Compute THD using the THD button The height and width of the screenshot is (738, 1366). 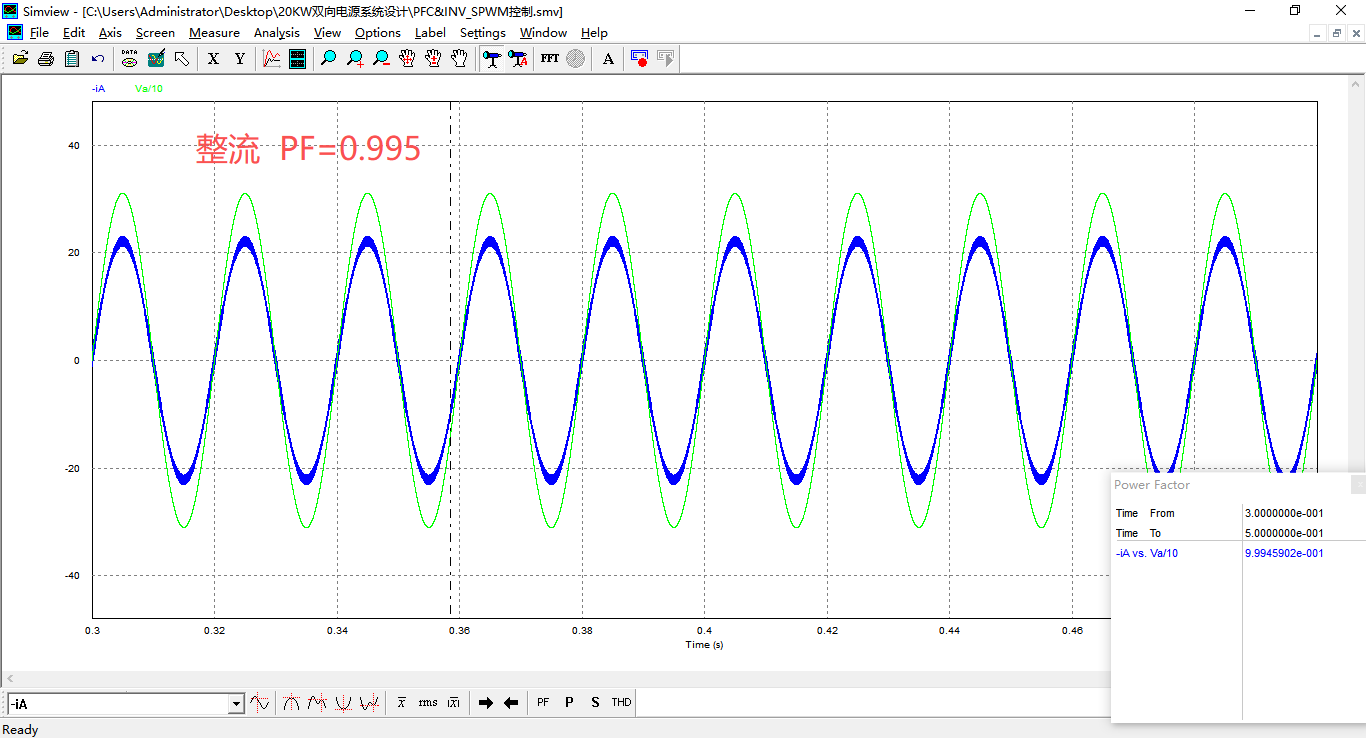click(621, 703)
